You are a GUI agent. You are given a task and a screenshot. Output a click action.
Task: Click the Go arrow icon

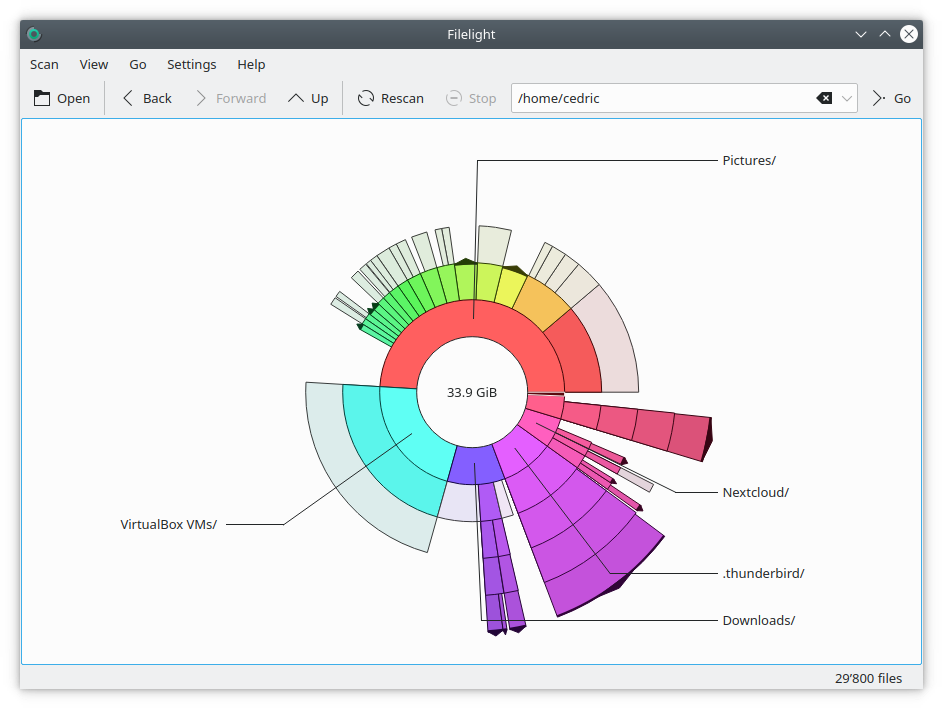(x=879, y=98)
